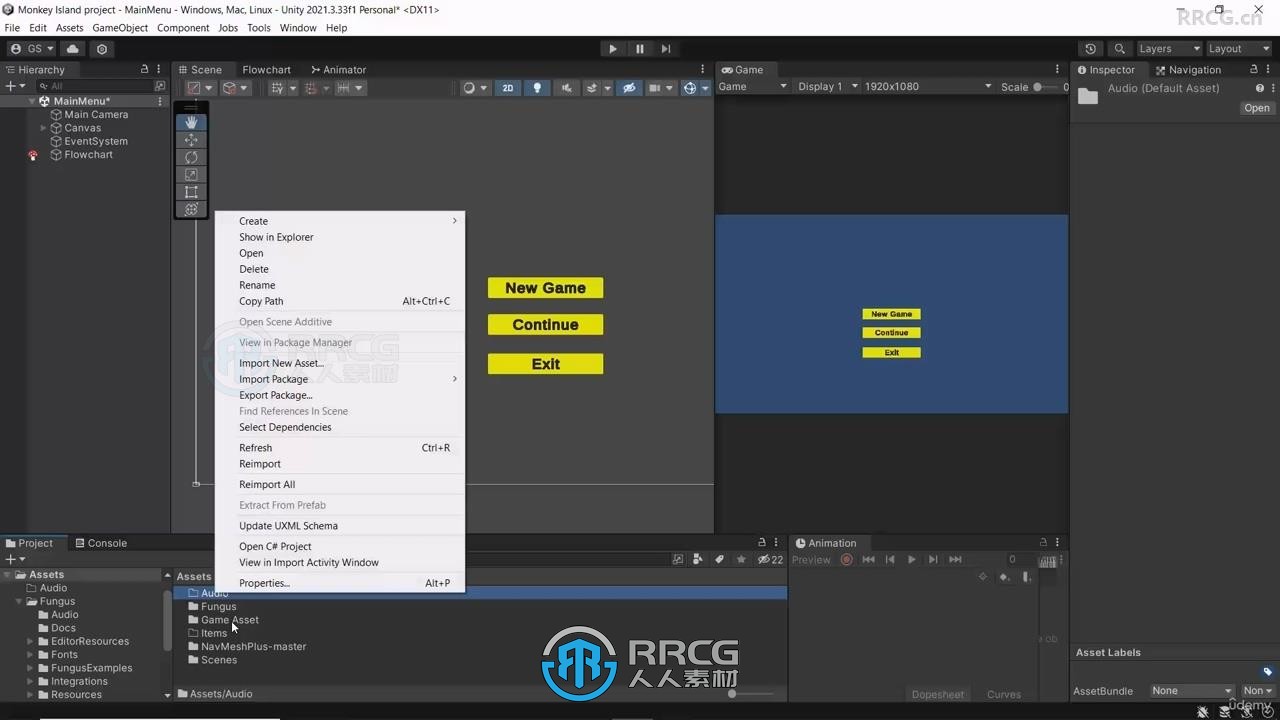Select the Flowchart object in the Hierarchy

88,155
